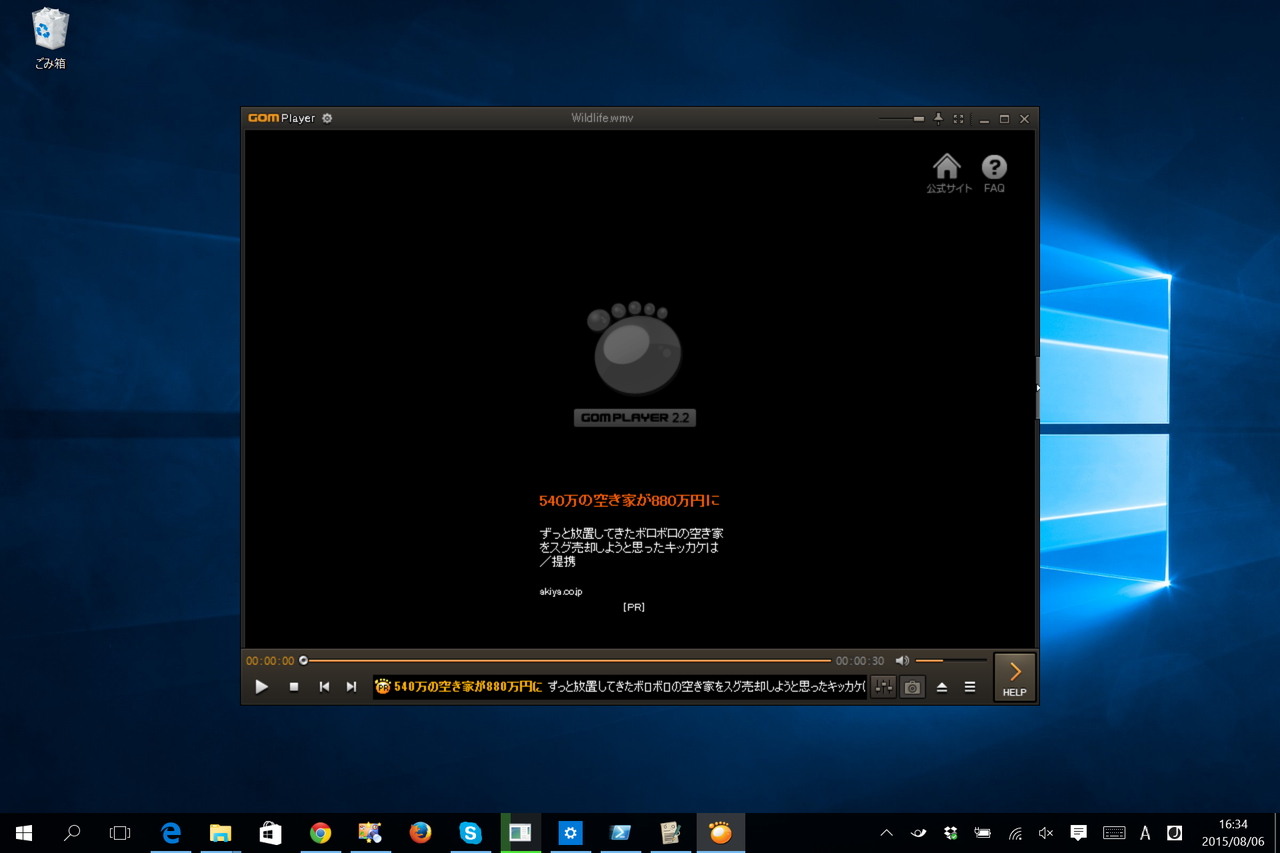This screenshot has height=853, width=1280.
Task: Click the muted system volume tray icon
Action: [x=1046, y=833]
